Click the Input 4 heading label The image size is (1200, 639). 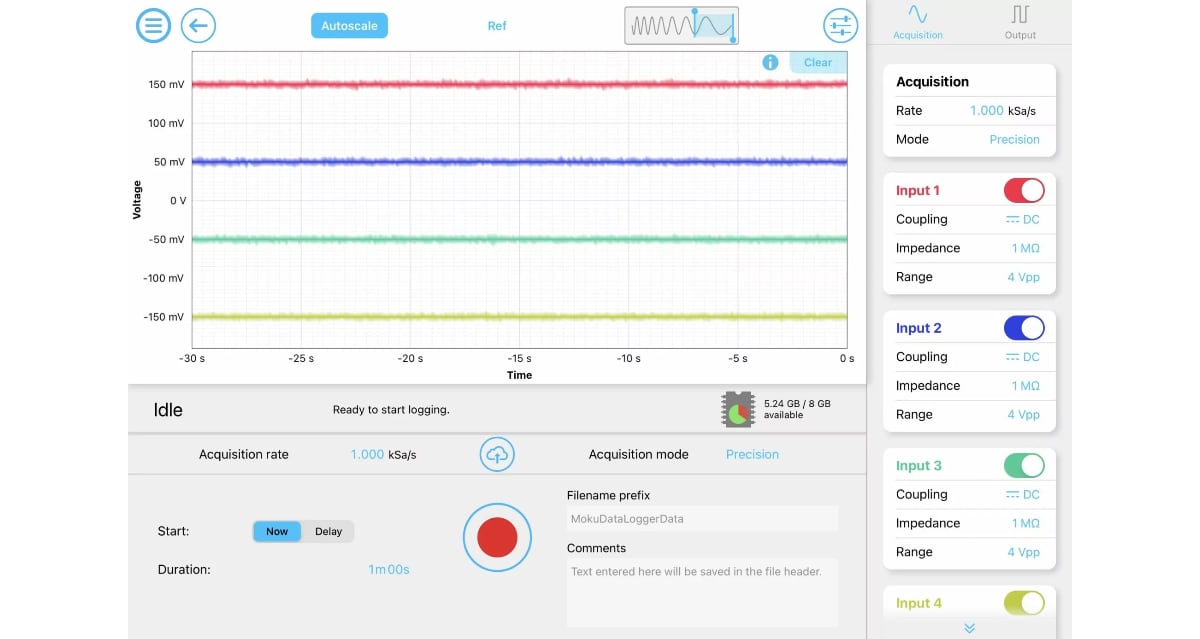click(918, 603)
